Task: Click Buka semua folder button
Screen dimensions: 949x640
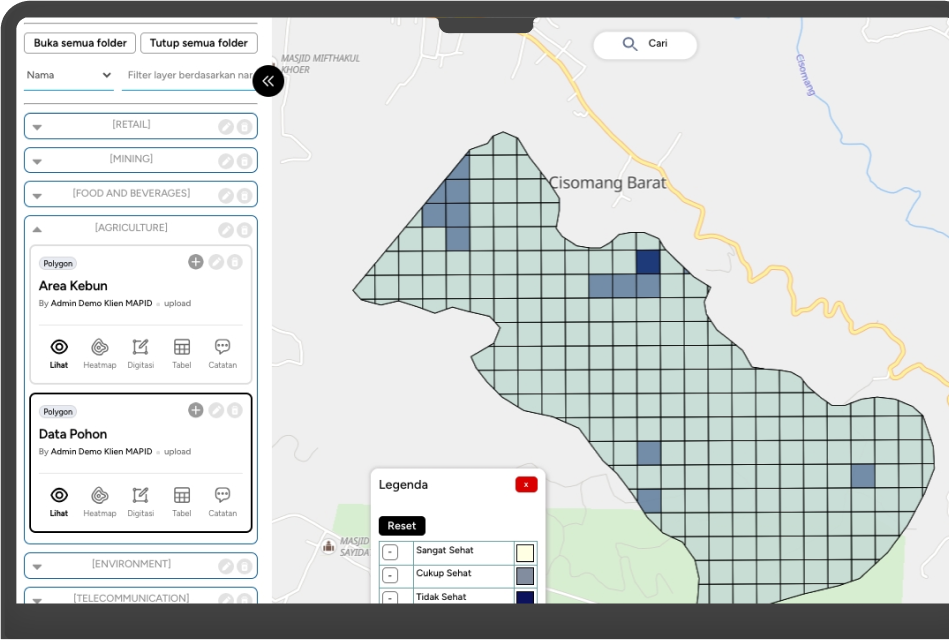Action: tap(79, 43)
